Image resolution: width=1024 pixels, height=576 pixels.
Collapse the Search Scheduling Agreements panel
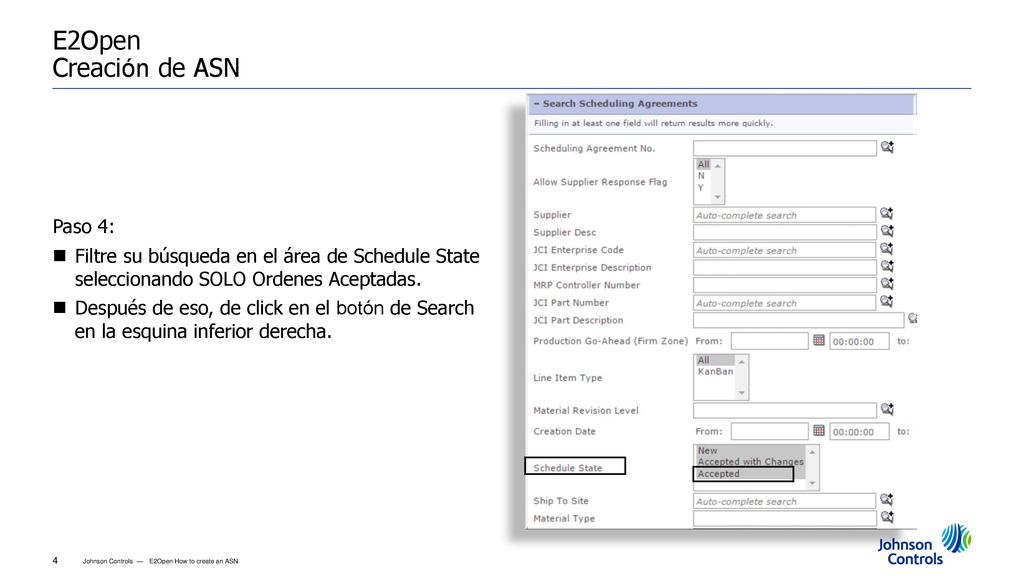(537, 104)
